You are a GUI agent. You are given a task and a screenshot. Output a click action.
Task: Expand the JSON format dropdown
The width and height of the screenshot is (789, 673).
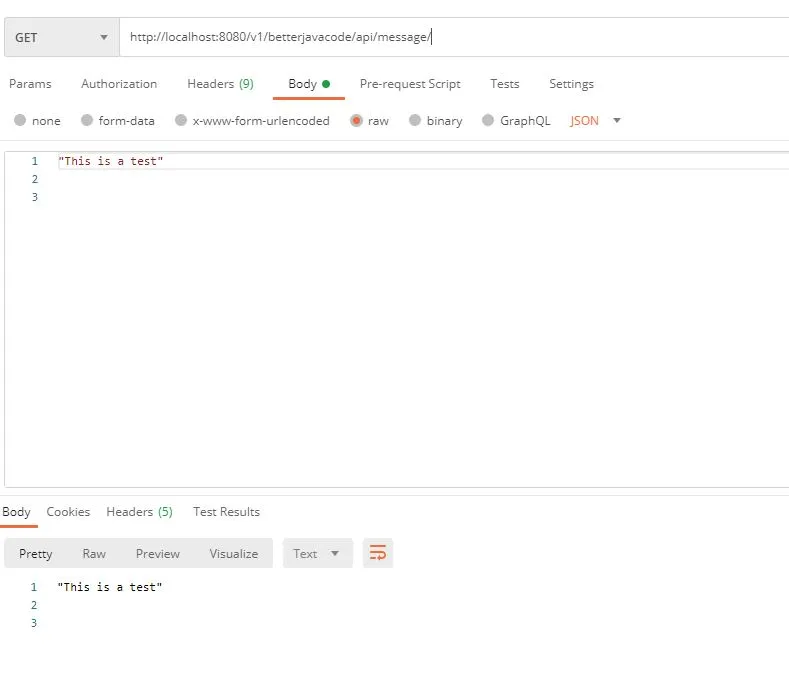595,121
